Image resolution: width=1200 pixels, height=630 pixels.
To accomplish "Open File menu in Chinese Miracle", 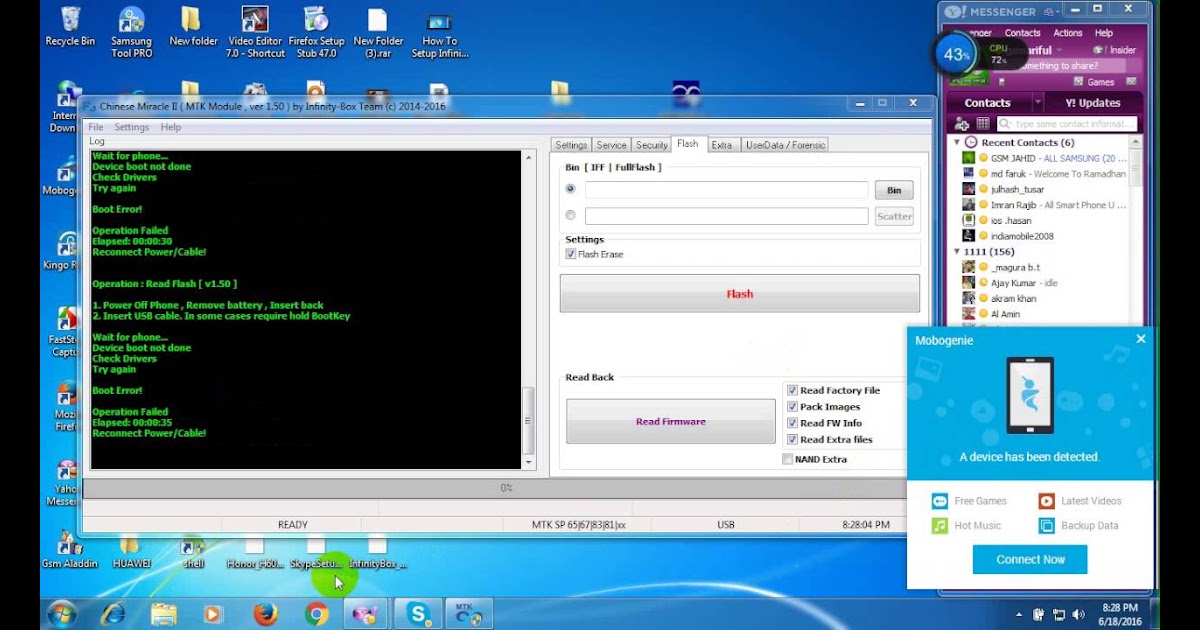I will tap(96, 127).
